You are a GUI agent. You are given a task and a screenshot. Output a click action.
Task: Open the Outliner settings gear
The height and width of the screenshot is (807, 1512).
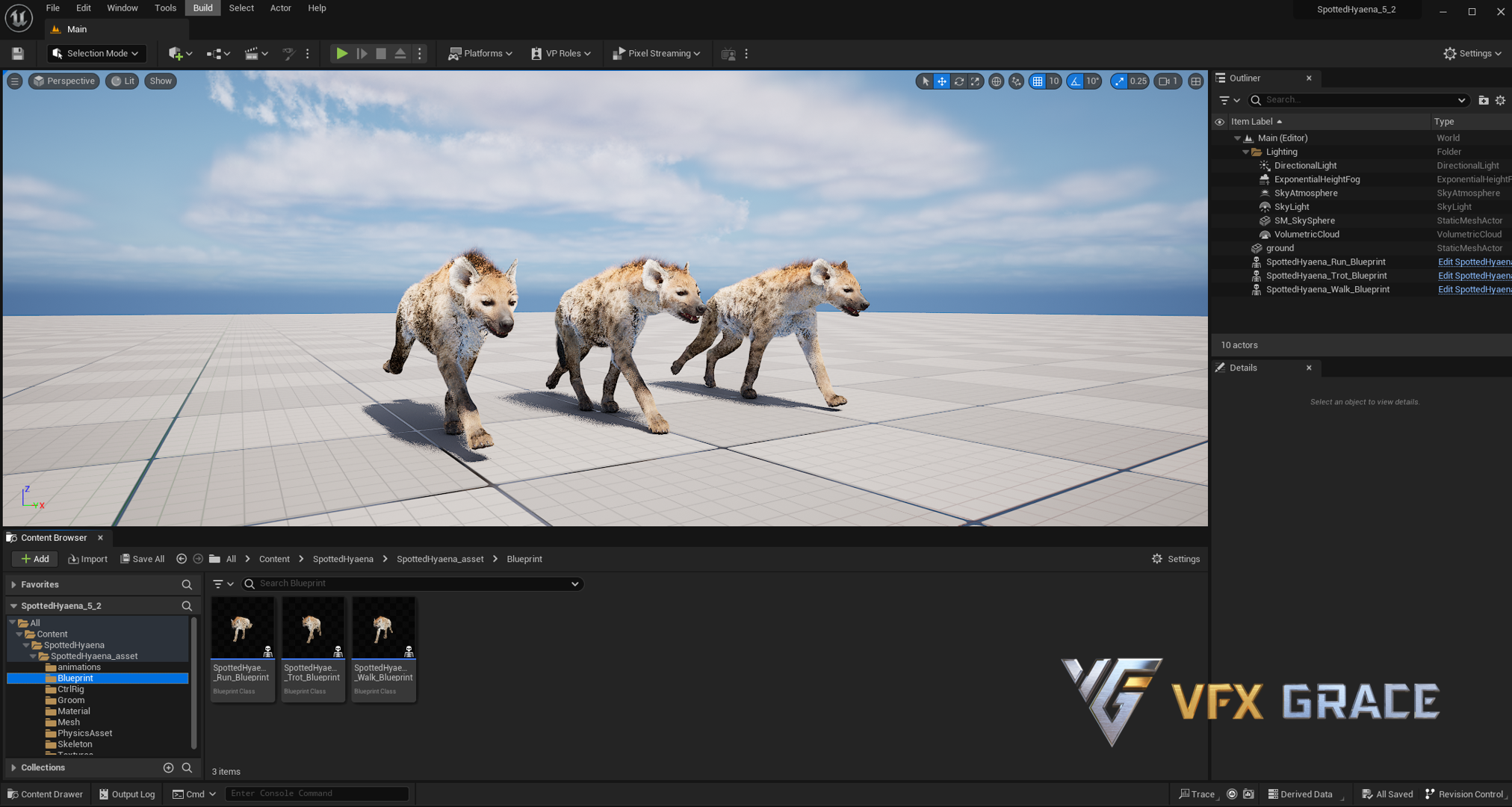pos(1500,100)
